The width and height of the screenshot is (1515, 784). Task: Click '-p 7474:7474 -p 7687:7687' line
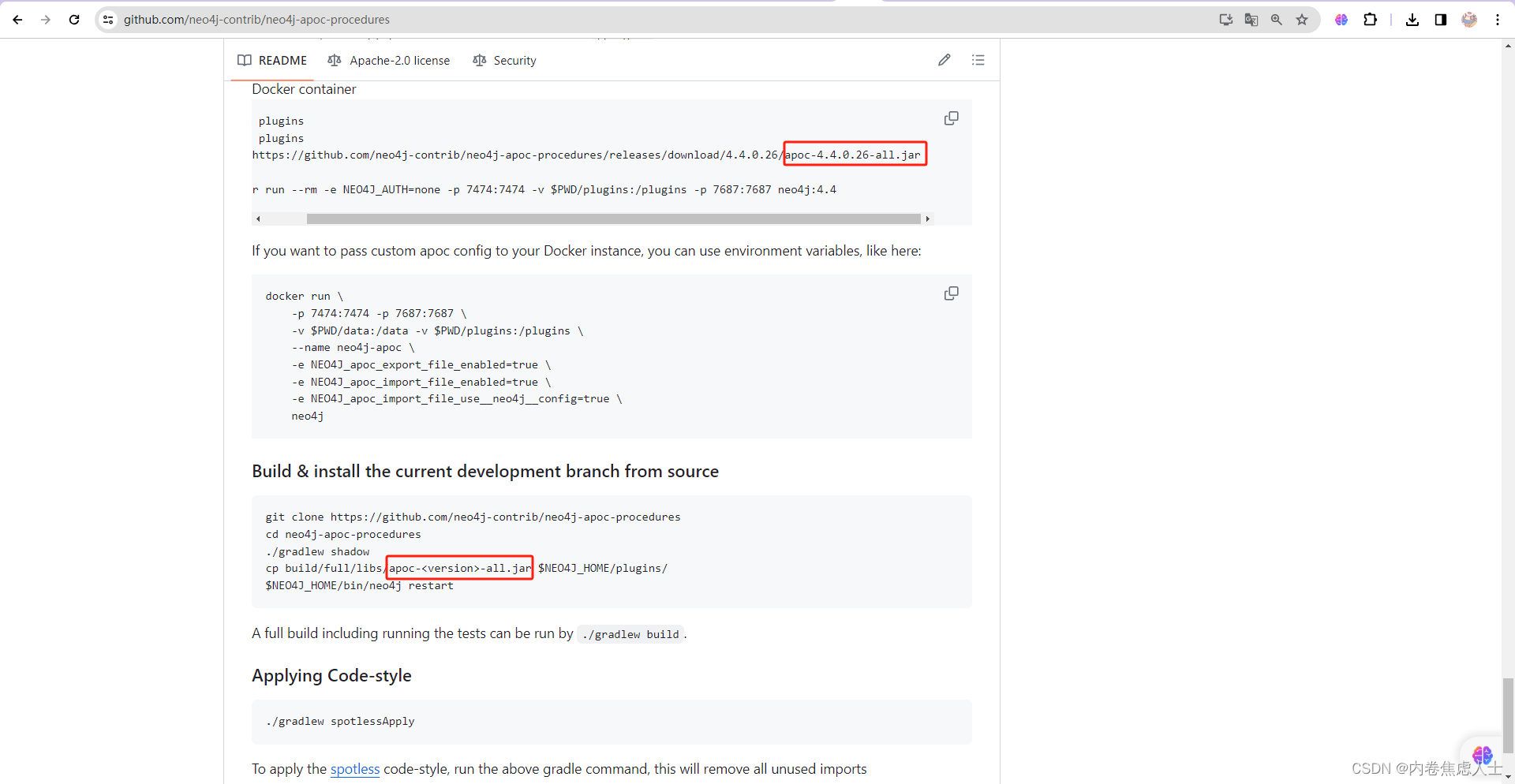pos(380,314)
